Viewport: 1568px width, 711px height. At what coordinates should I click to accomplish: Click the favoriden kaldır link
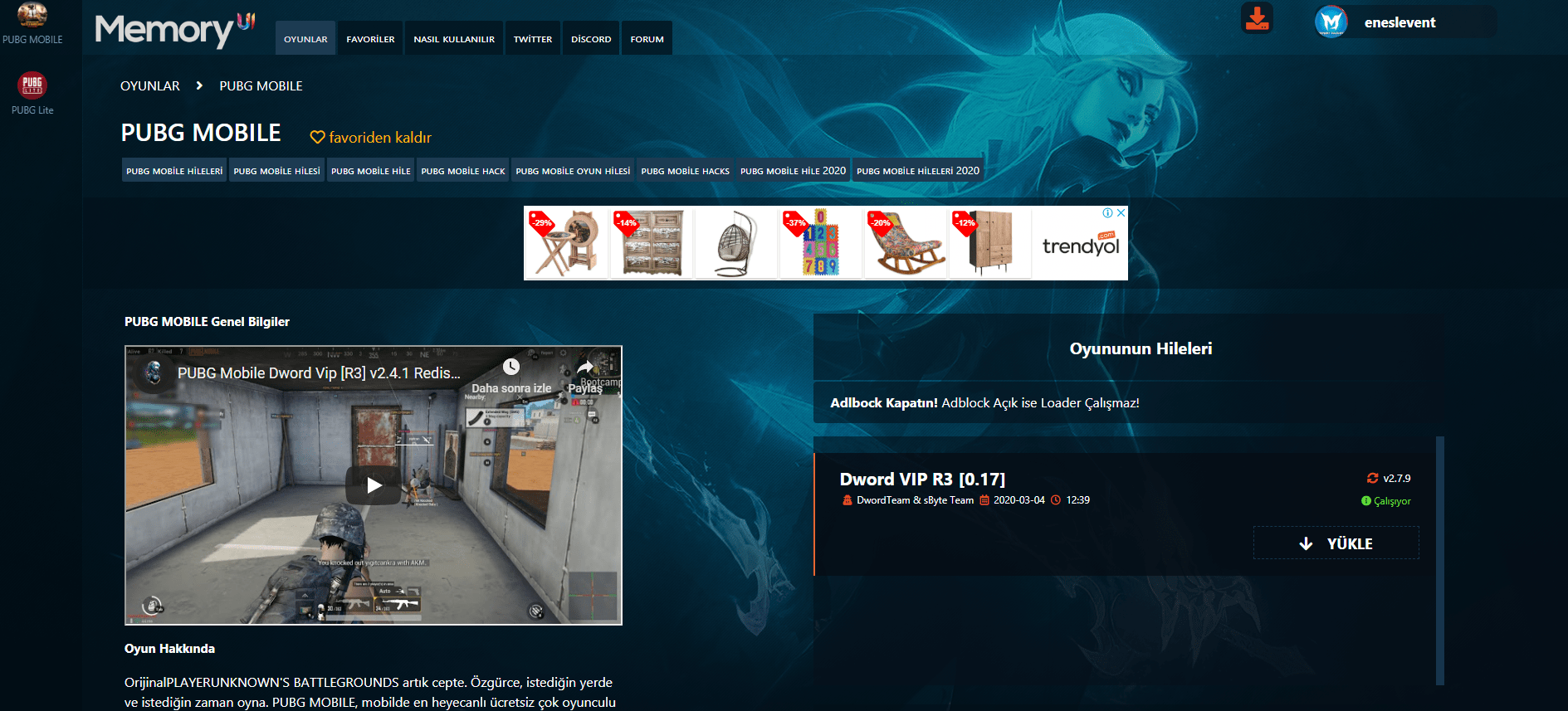tap(380, 138)
